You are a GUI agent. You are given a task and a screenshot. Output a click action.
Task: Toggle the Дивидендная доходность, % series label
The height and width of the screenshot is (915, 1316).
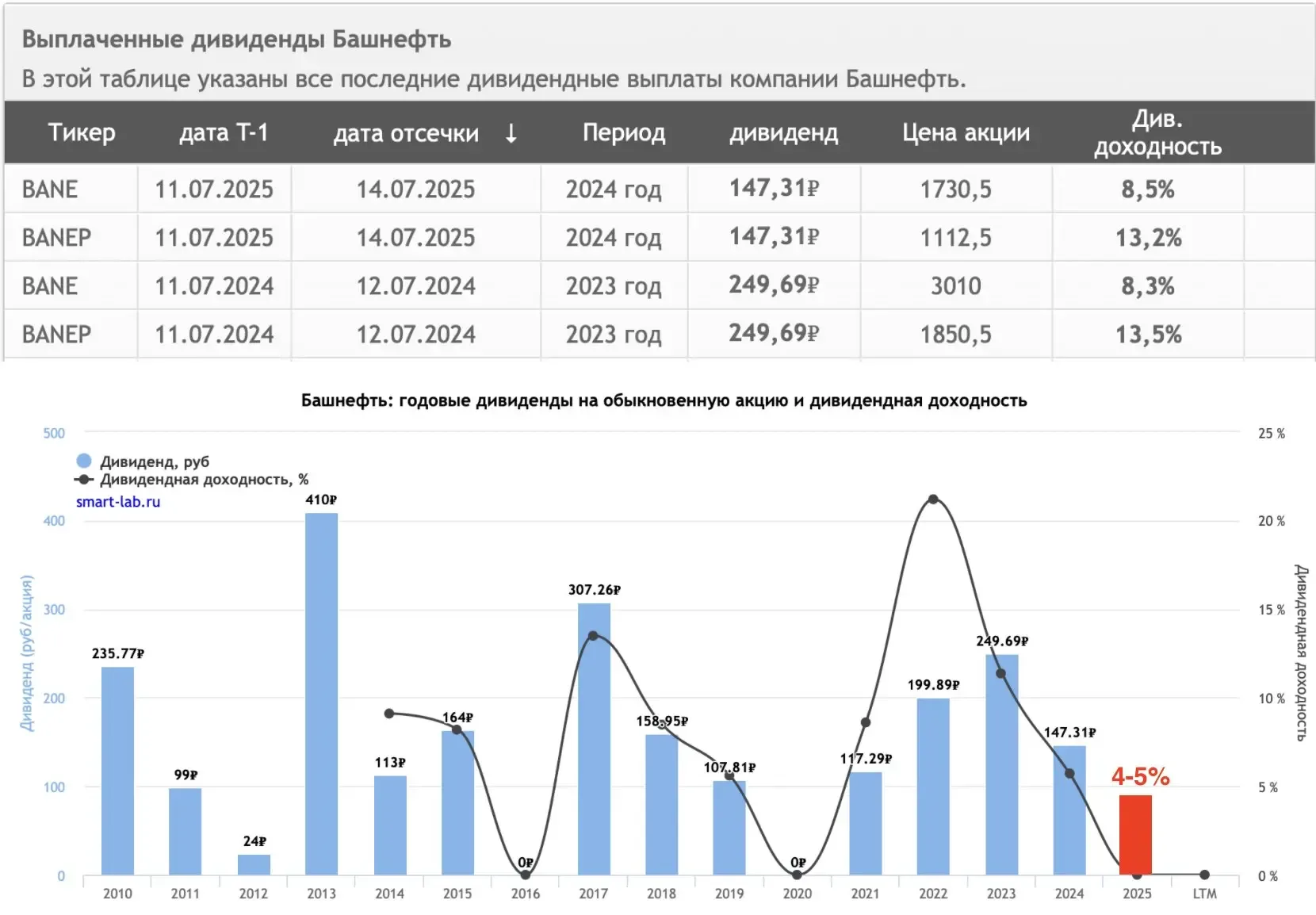click(204, 480)
